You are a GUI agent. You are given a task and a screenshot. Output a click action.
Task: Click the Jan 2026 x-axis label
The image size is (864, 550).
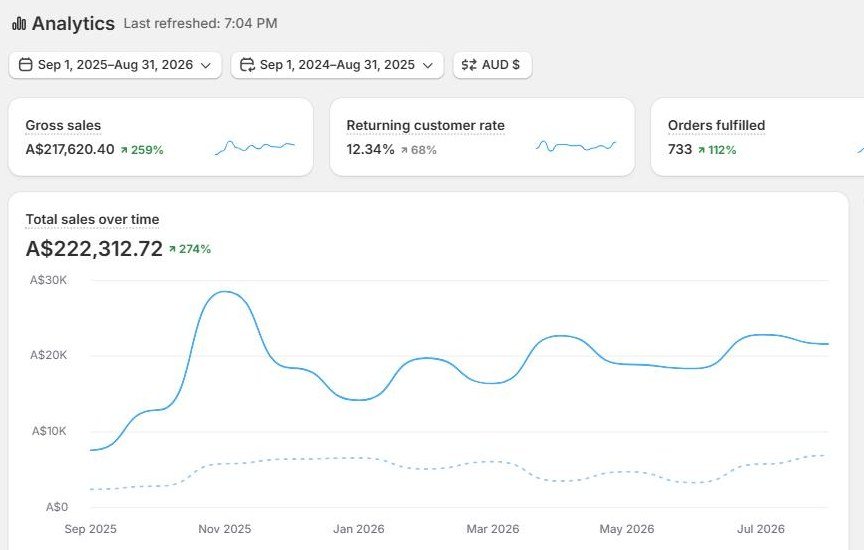[359, 529]
